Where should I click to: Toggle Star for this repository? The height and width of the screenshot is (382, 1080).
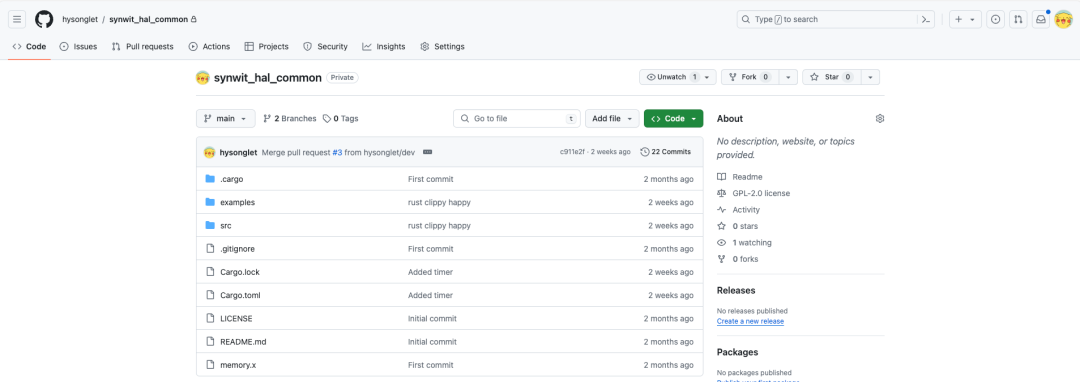(832, 77)
